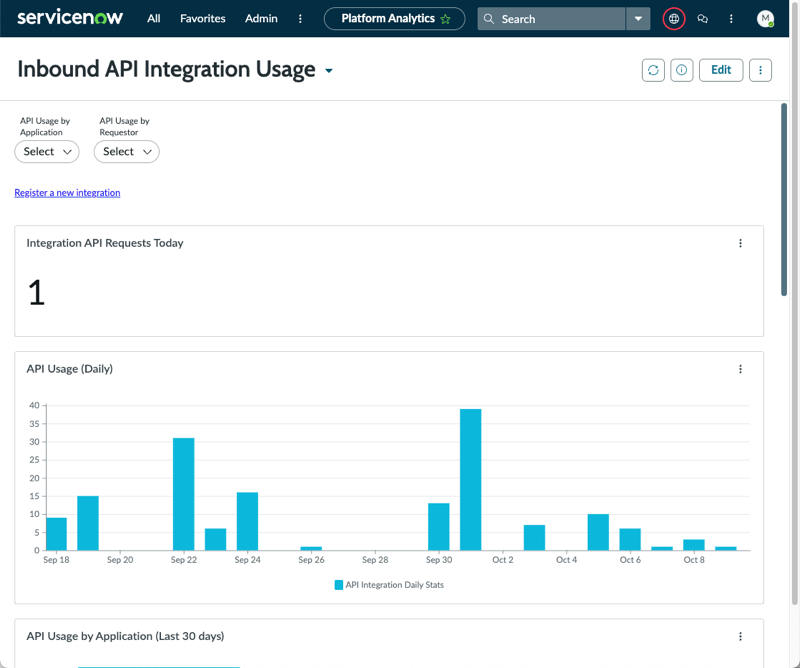
Task: Click the Edit button
Action: click(720, 70)
